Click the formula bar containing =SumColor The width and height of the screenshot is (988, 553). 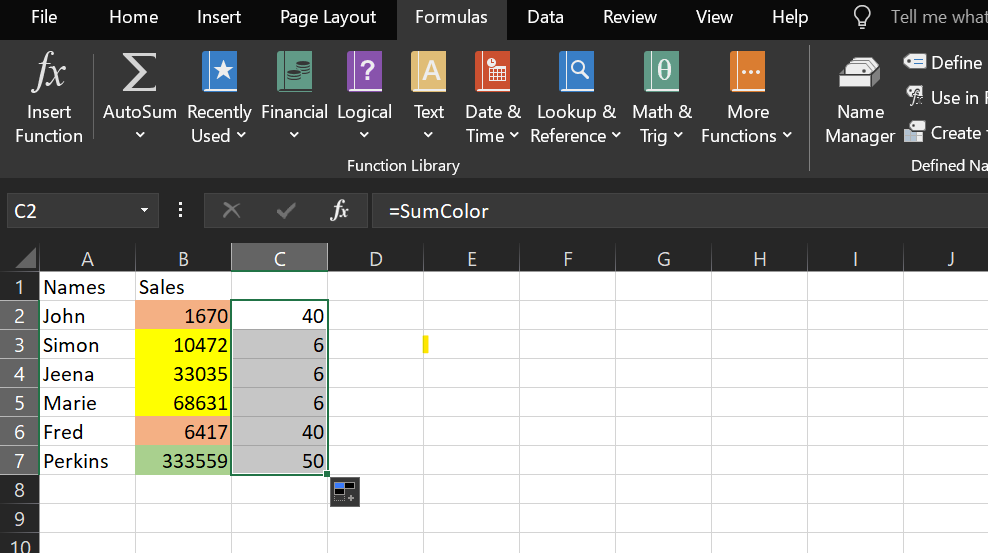[x=680, y=210]
